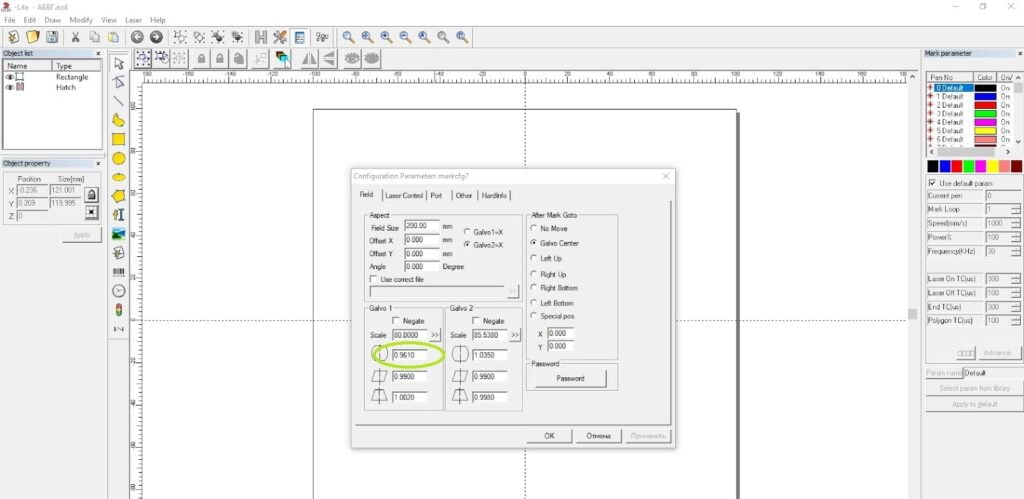
Task: Adjust the Frequency(KHz) stepper
Action: pyautogui.click(x=1015, y=251)
